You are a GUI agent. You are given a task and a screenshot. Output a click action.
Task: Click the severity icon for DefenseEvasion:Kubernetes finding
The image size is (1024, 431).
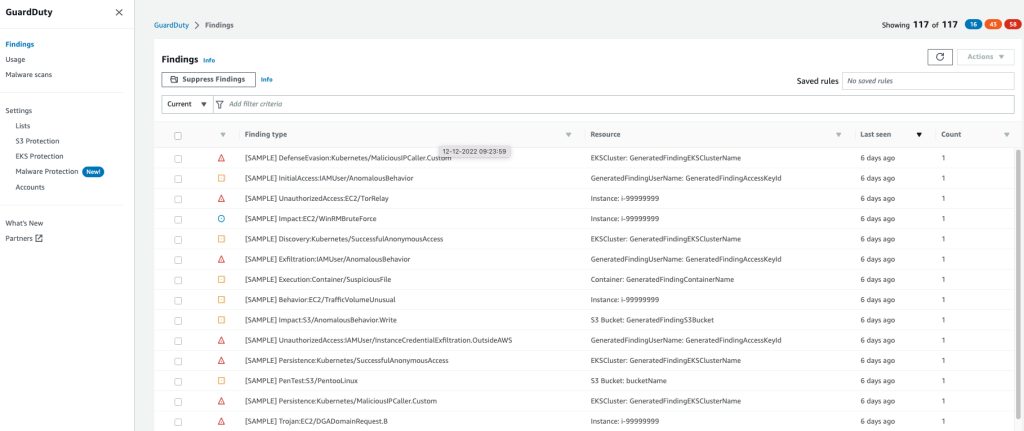click(x=221, y=158)
